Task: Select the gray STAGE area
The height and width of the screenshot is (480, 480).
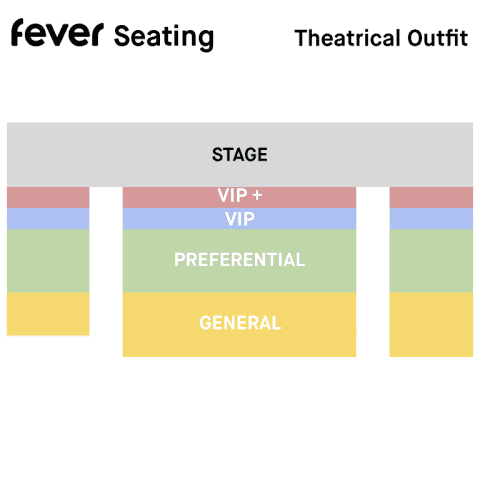Action: [x=240, y=155]
